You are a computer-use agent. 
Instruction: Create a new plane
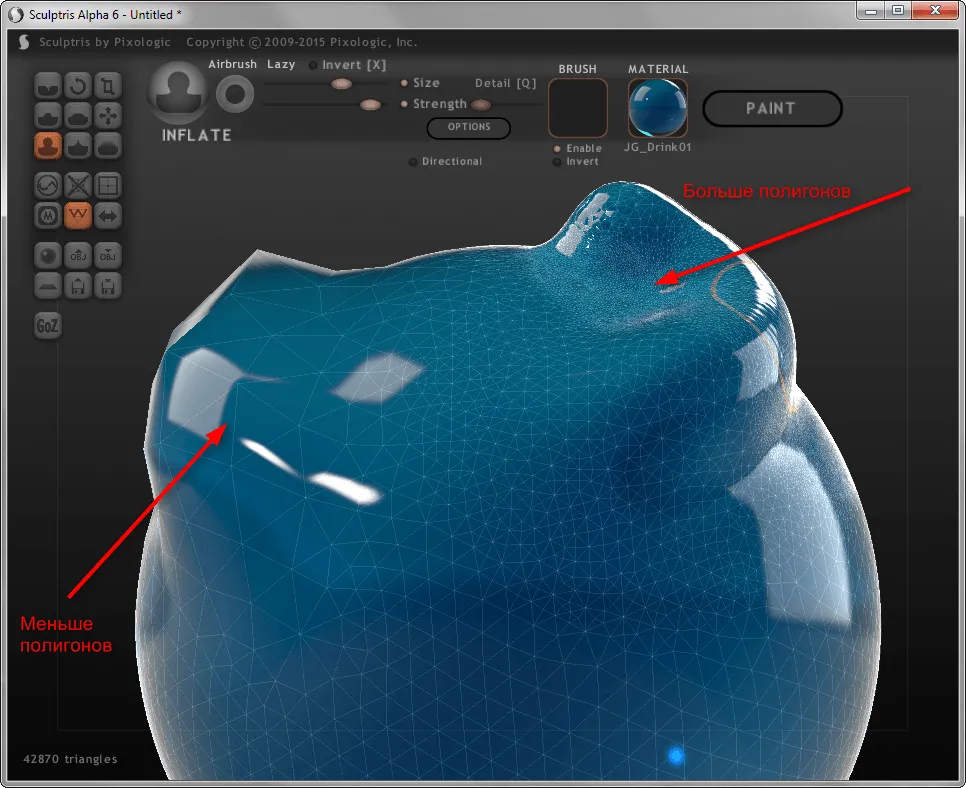coord(48,286)
